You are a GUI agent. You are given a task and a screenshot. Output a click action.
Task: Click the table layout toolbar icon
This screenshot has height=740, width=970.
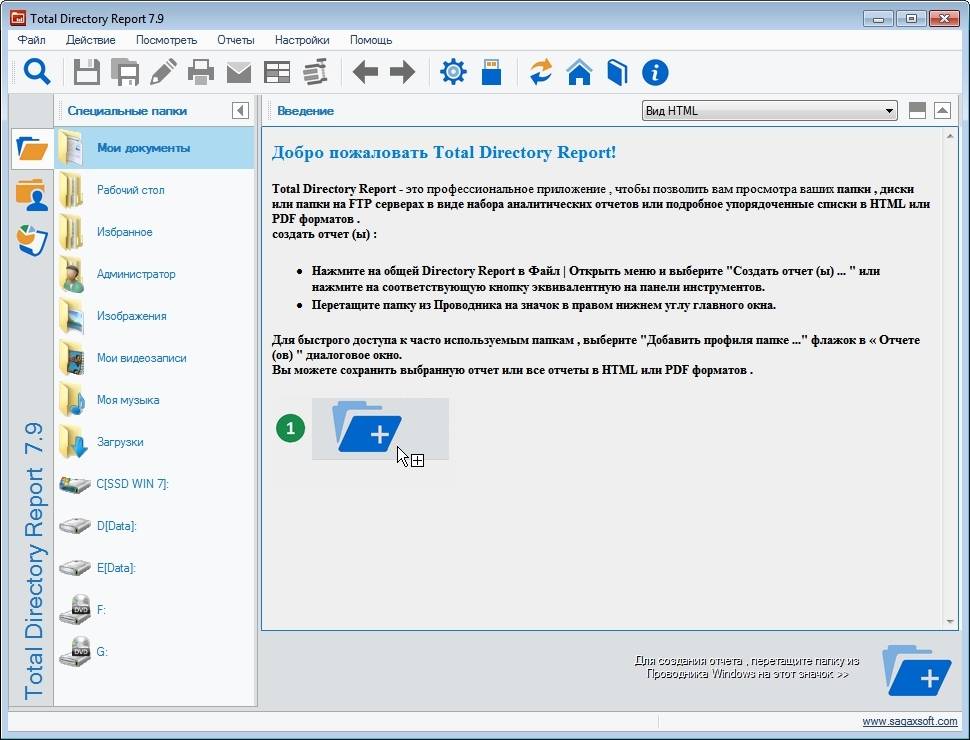coord(277,72)
